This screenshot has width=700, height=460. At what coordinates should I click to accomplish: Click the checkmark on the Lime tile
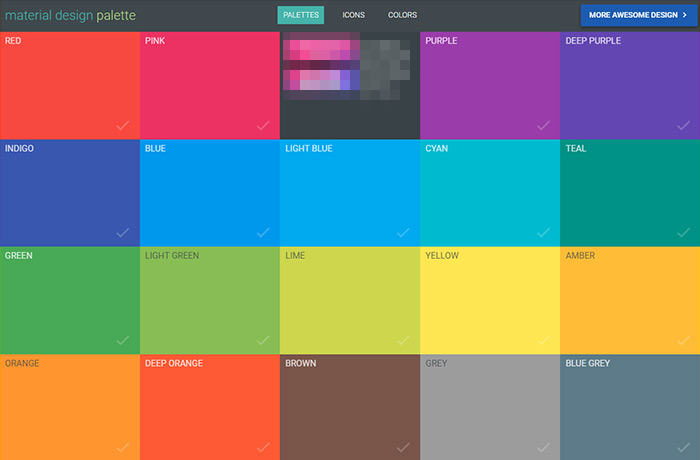pyautogui.click(x=403, y=340)
